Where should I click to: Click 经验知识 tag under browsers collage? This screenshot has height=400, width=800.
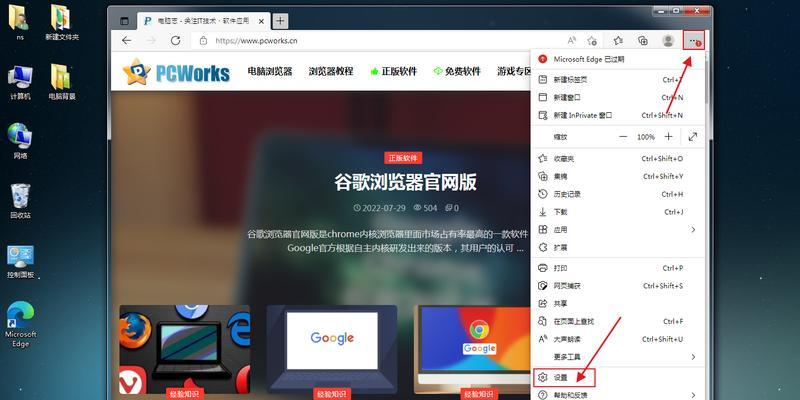185,394
